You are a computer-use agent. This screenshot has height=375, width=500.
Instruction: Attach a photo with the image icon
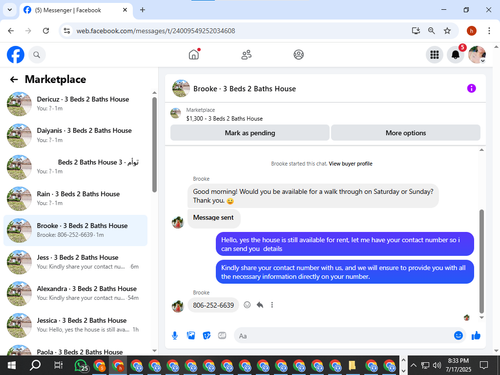(191, 335)
